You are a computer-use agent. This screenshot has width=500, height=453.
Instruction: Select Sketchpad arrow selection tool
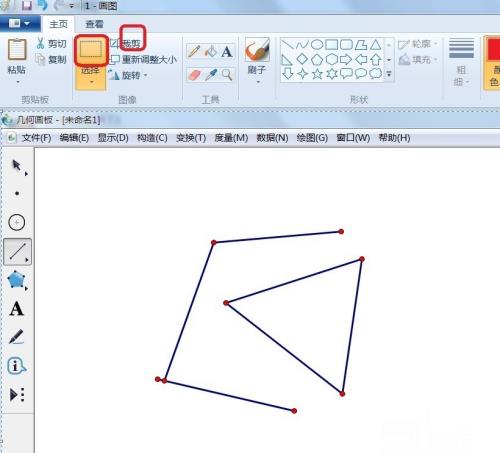(17, 166)
